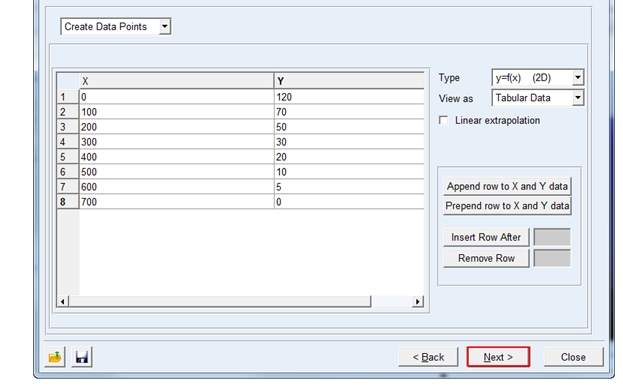This screenshot has width=623, height=388.
Task: Go Back to previous step
Action: point(428,357)
